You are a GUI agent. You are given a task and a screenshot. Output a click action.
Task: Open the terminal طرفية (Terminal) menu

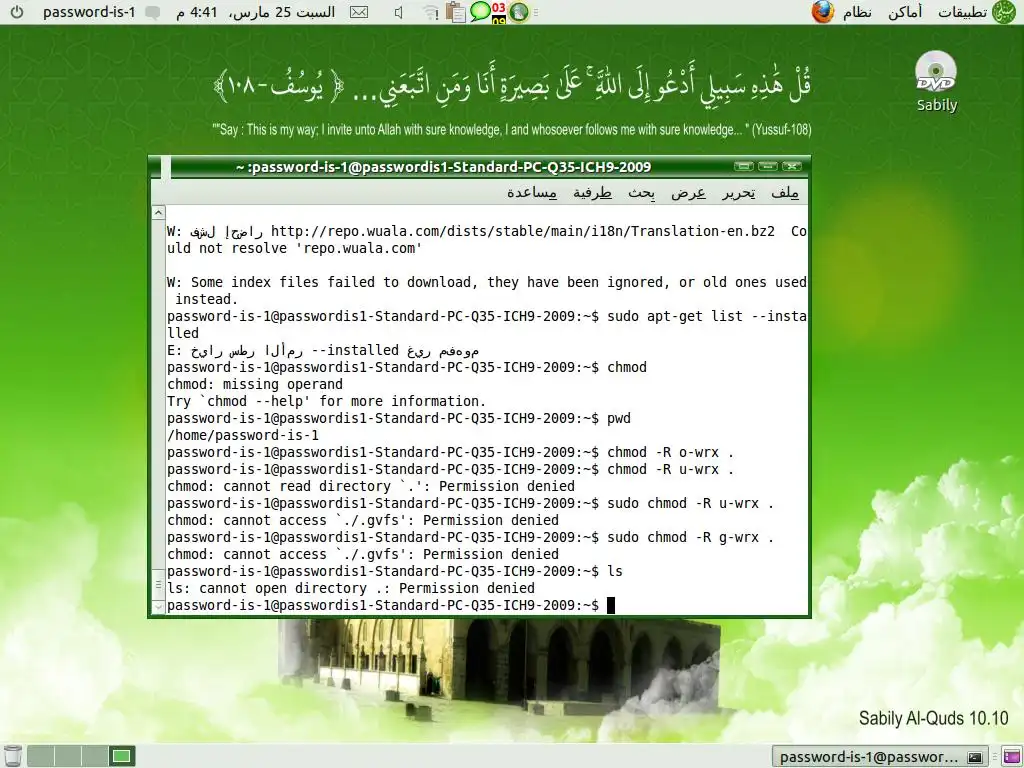(592, 193)
